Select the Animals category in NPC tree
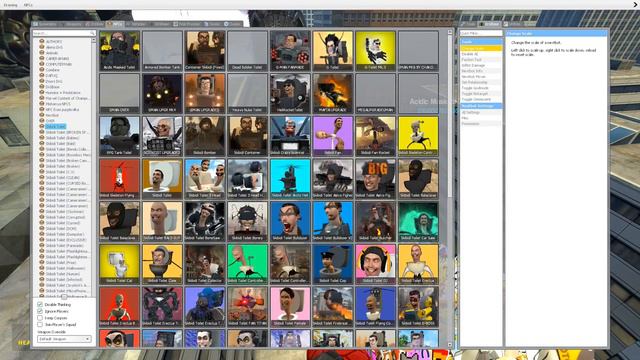The height and width of the screenshot is (360, 640). click(52, 53)
